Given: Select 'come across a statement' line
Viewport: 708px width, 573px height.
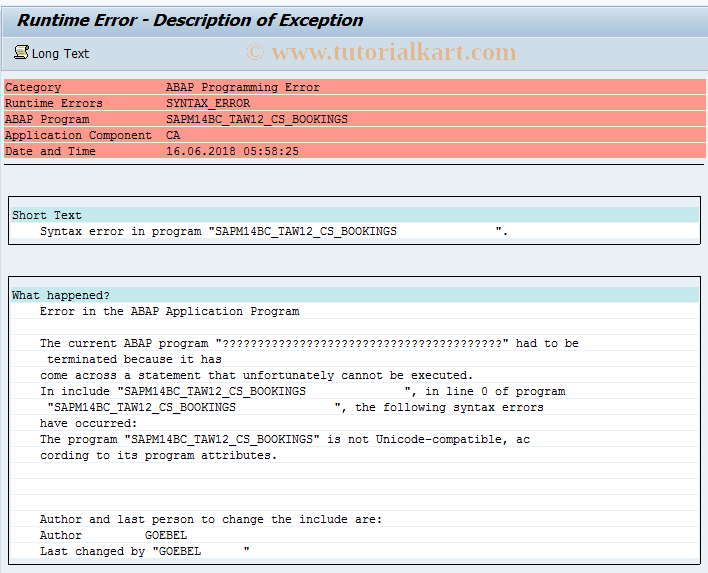Looking at the screenshot, I should 256,375.
